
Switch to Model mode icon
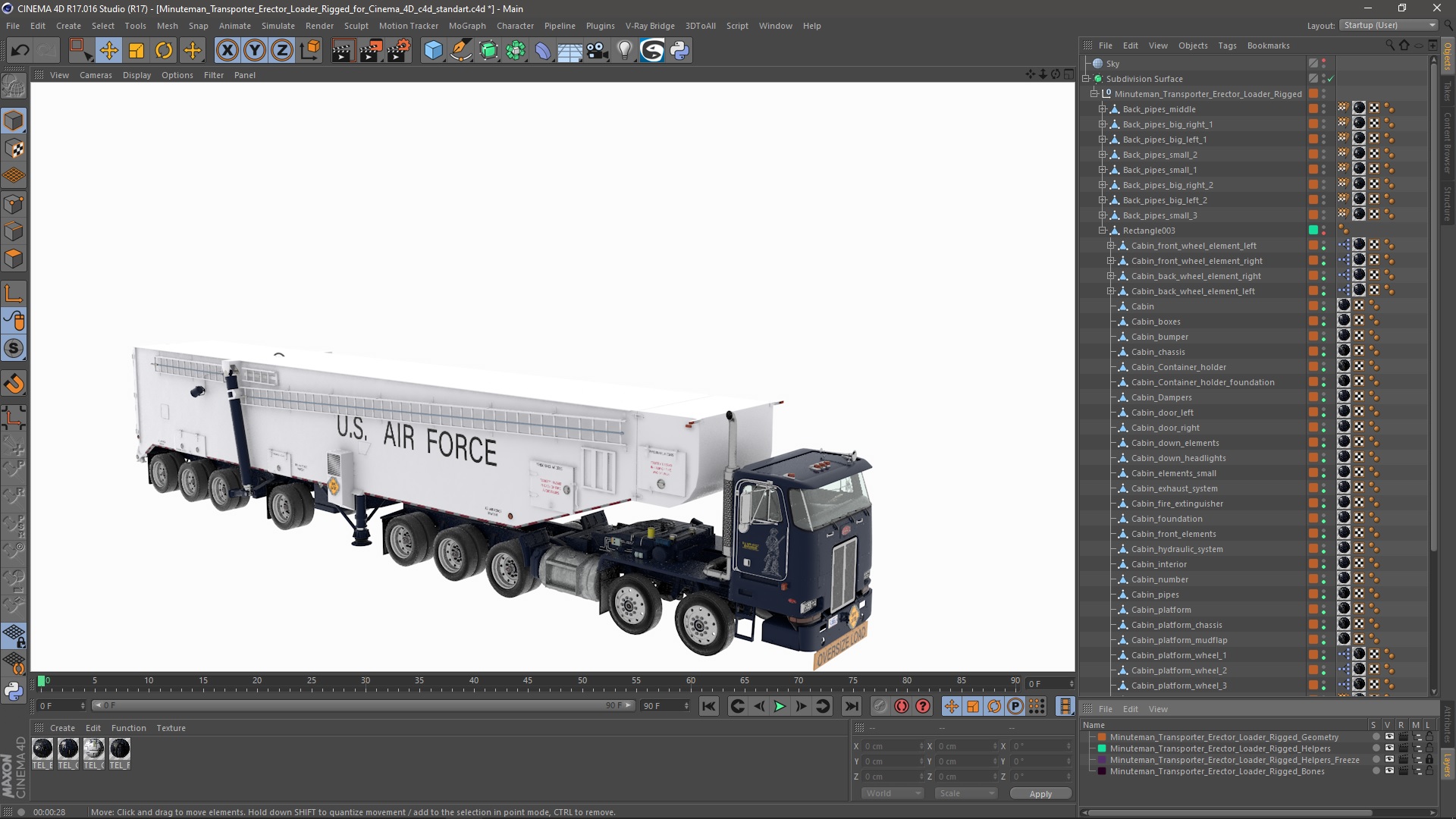(14, 121)
